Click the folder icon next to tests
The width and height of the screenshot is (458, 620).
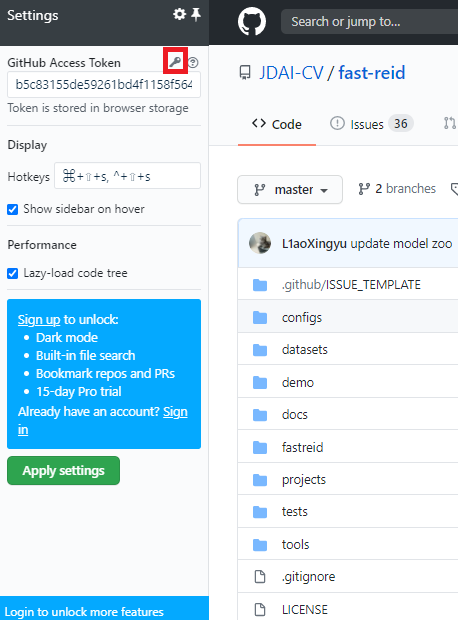pyautogui.click(x=260, y=512)
